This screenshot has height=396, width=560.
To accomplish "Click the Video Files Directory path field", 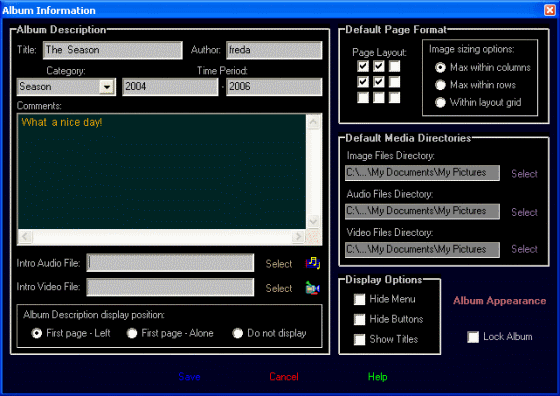I will point(422,250).
